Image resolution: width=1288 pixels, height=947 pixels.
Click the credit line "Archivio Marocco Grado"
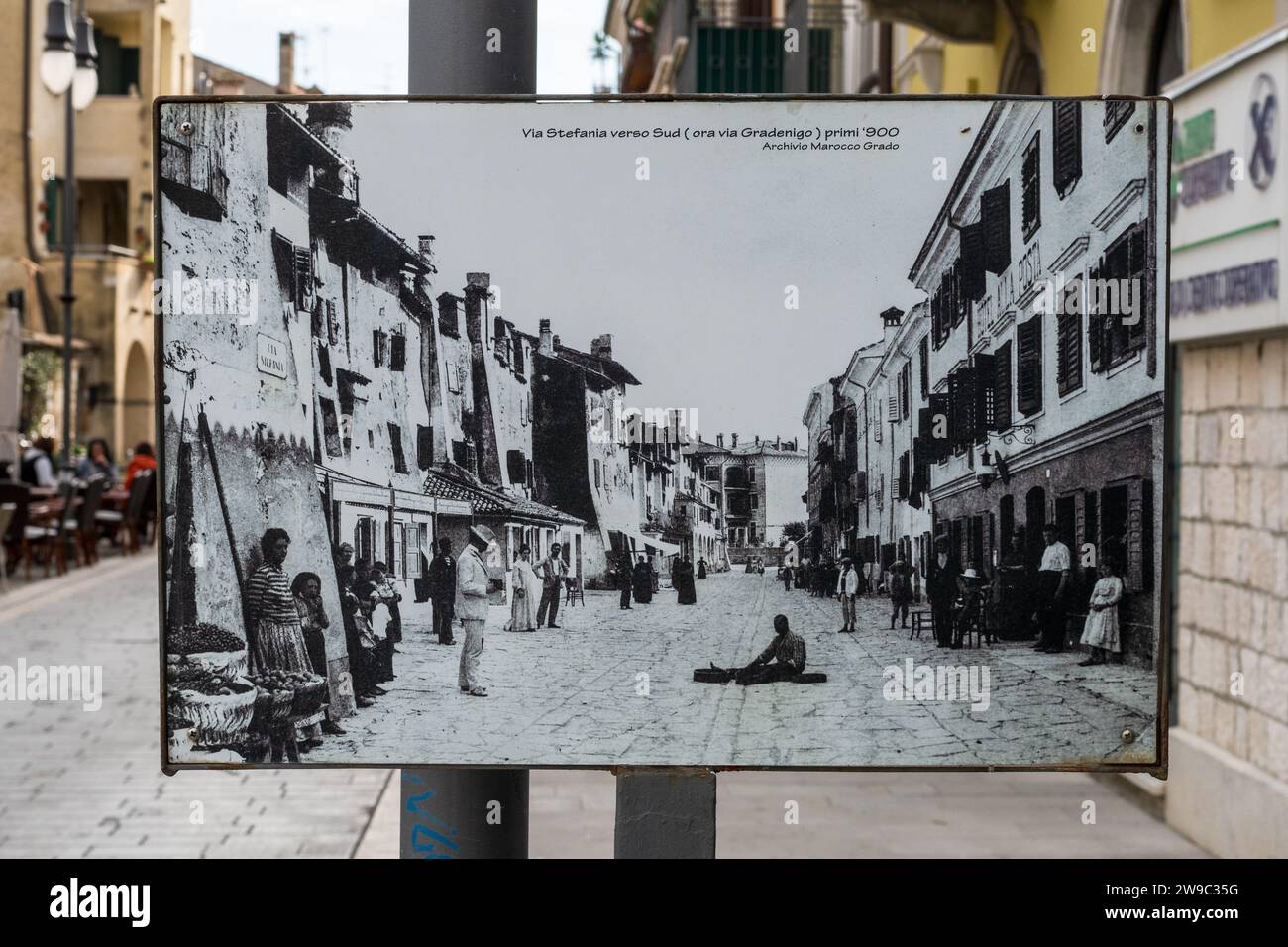(830, 147)
